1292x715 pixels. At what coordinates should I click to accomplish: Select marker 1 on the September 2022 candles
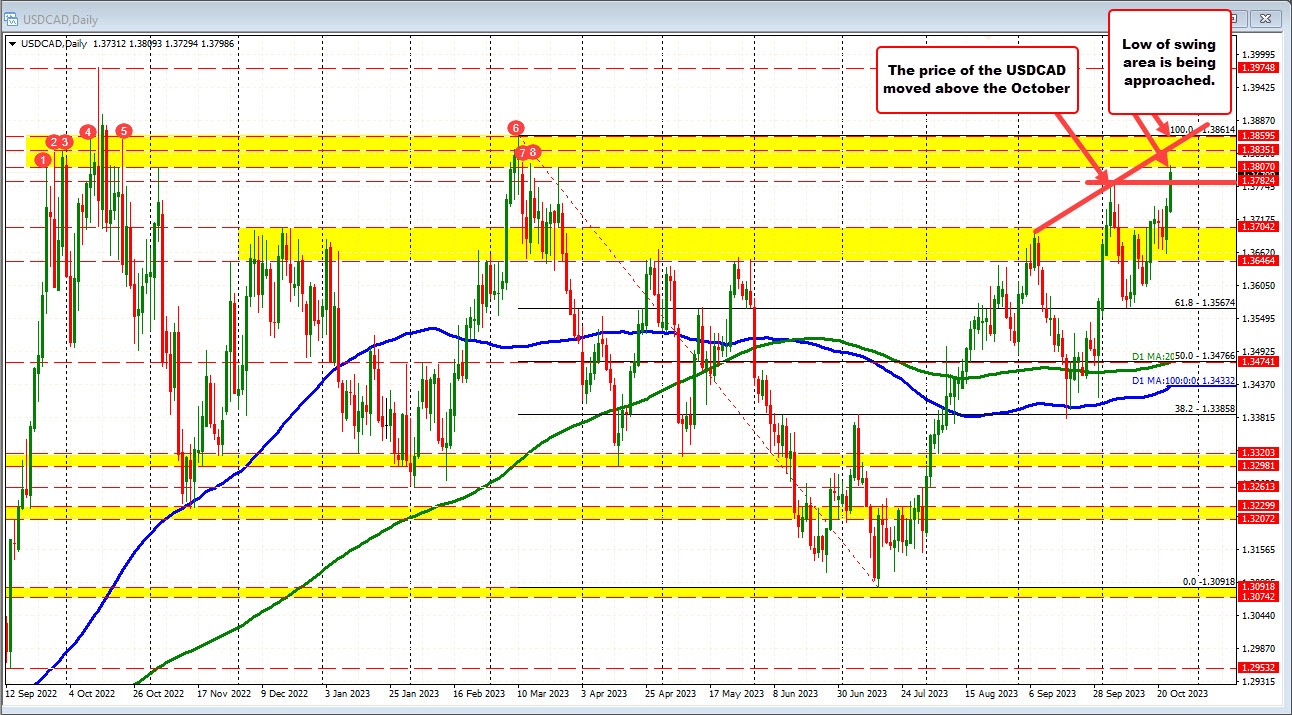click(x=42, y=160)
